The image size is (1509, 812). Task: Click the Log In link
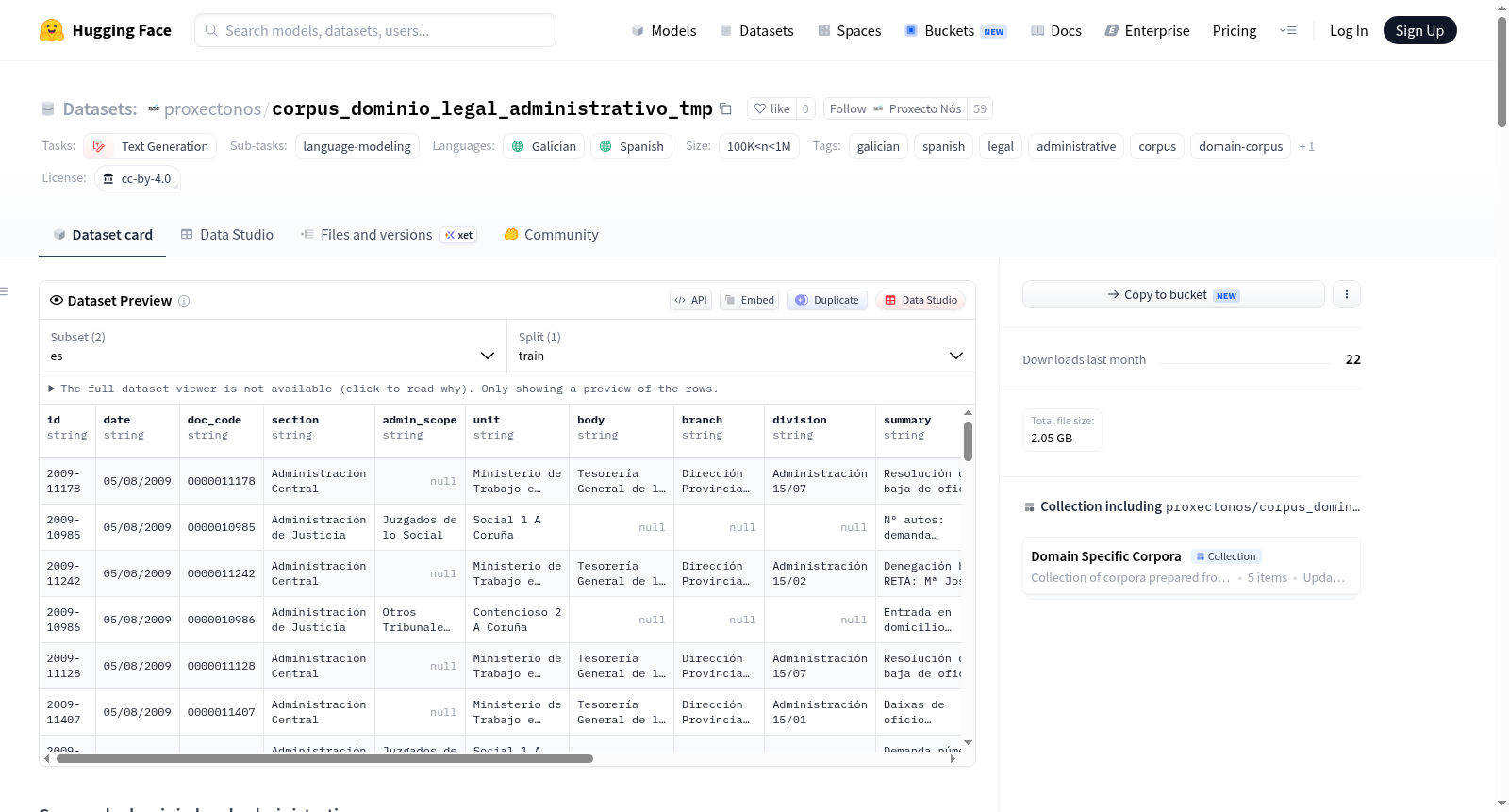(1348, 30)
